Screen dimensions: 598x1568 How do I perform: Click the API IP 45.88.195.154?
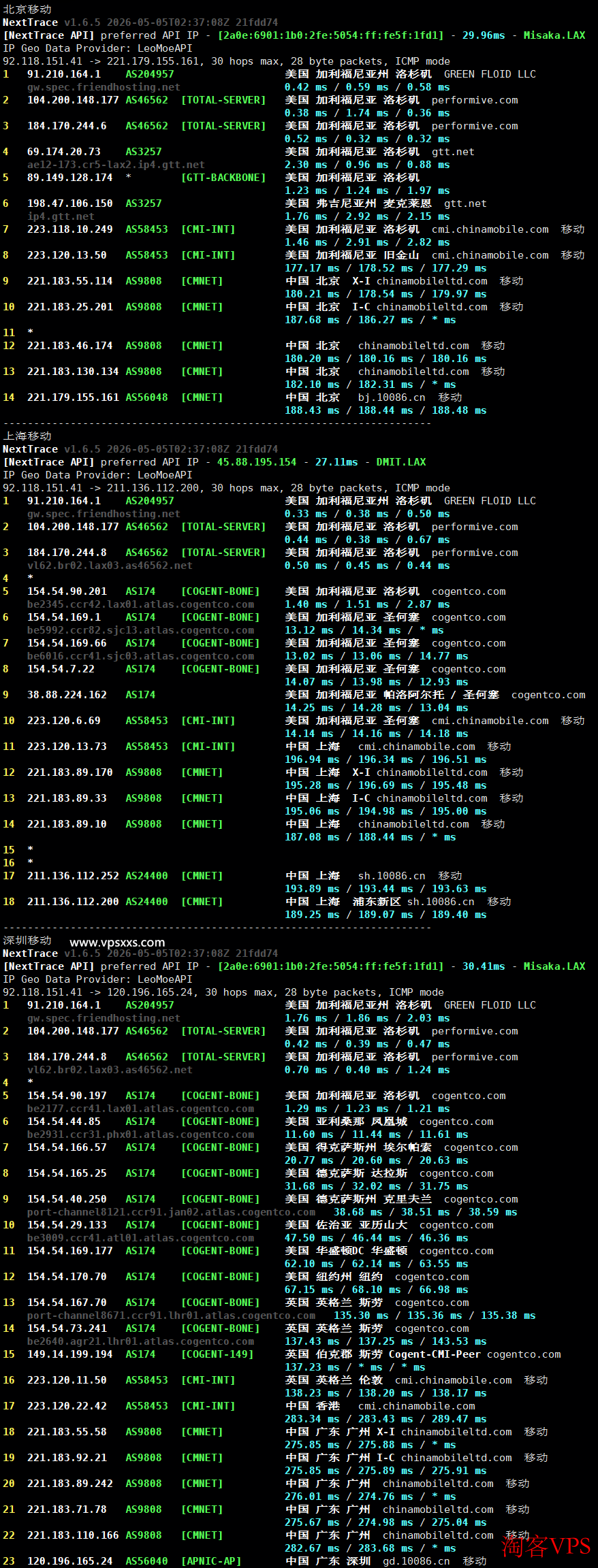click(x=257, y=462)
